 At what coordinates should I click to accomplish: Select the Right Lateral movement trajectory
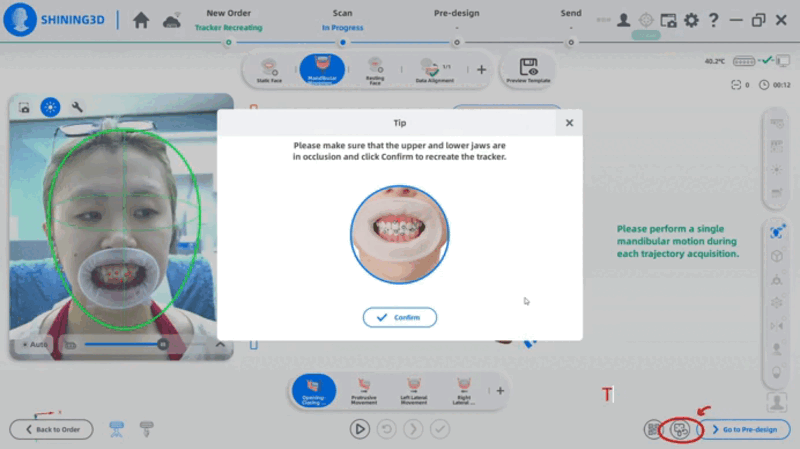(464, 391)
